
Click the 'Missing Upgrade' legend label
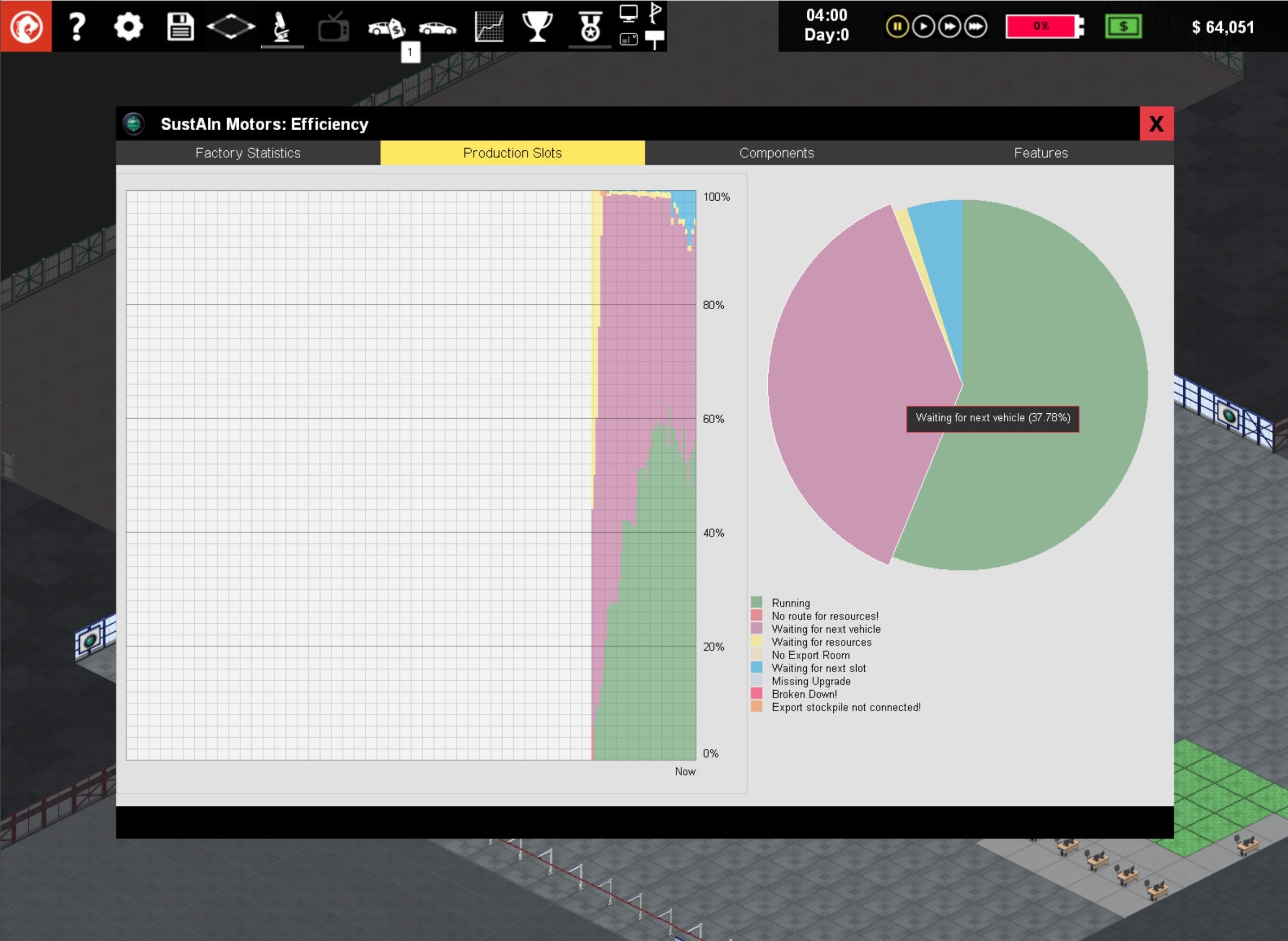[x=811, y=681]
